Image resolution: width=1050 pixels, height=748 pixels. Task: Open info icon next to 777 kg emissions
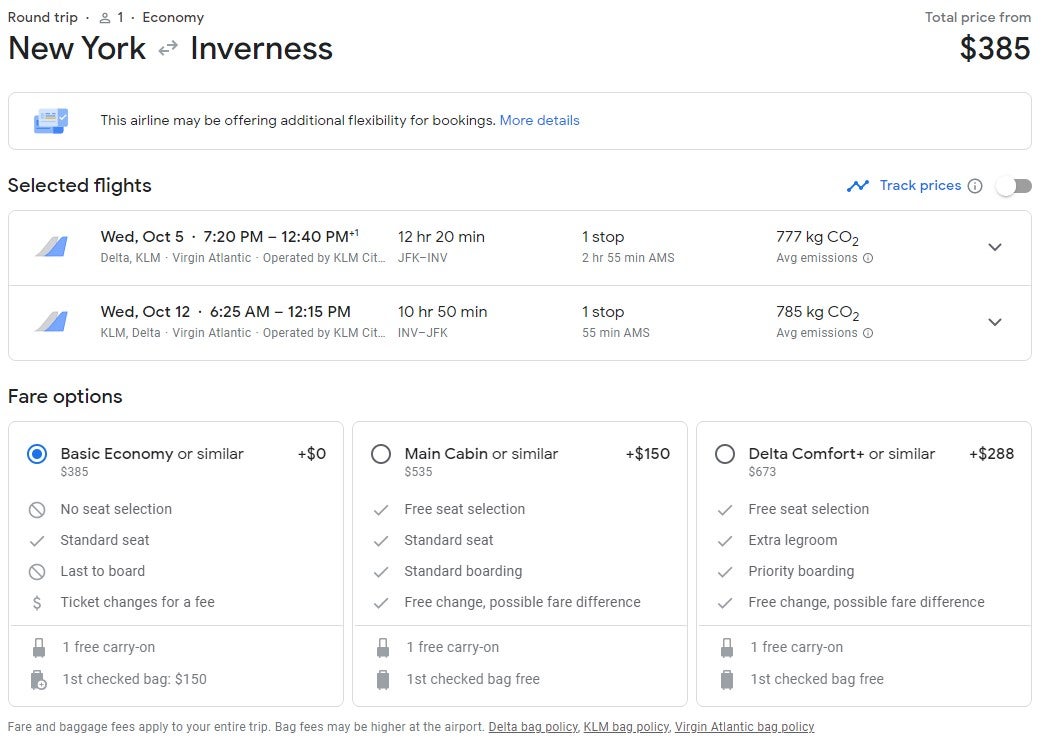868,258
